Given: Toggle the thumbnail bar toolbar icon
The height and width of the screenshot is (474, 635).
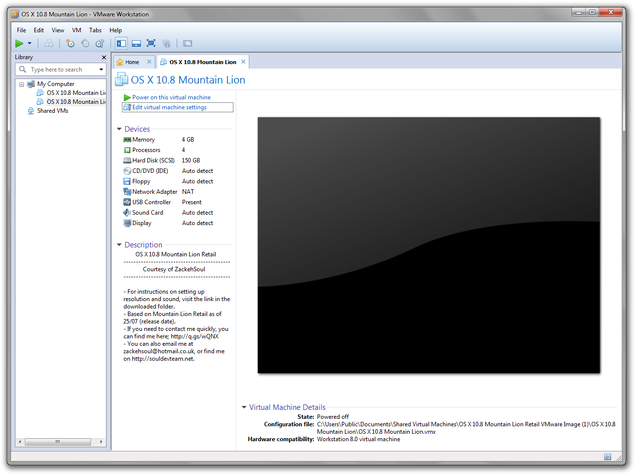Looking at the screenshot, I should [x=136, y=43].
